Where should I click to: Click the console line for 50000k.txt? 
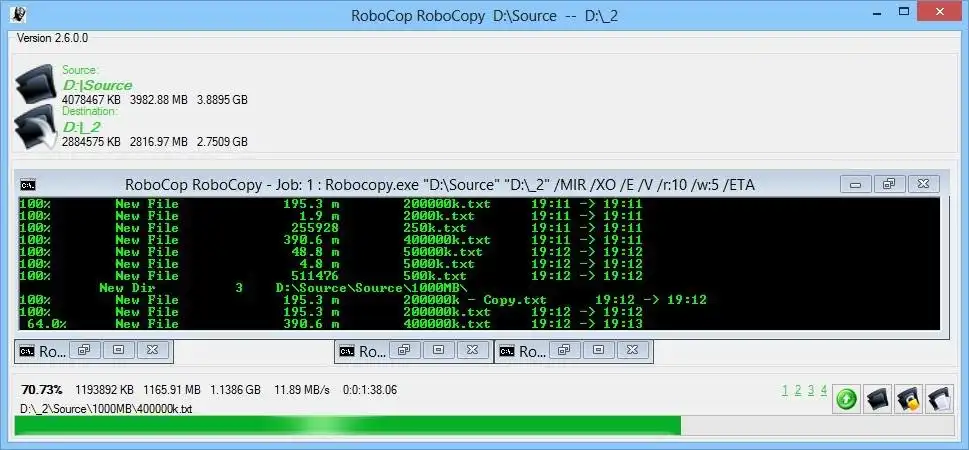pyautogui.click(x=331, y=252)
